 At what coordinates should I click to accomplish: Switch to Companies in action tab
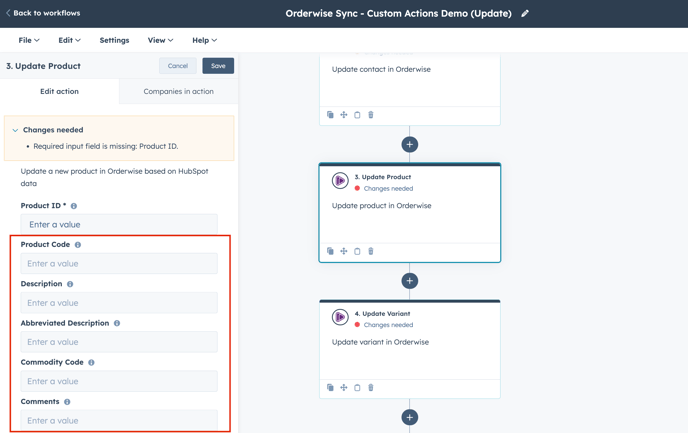coord(179,91)
